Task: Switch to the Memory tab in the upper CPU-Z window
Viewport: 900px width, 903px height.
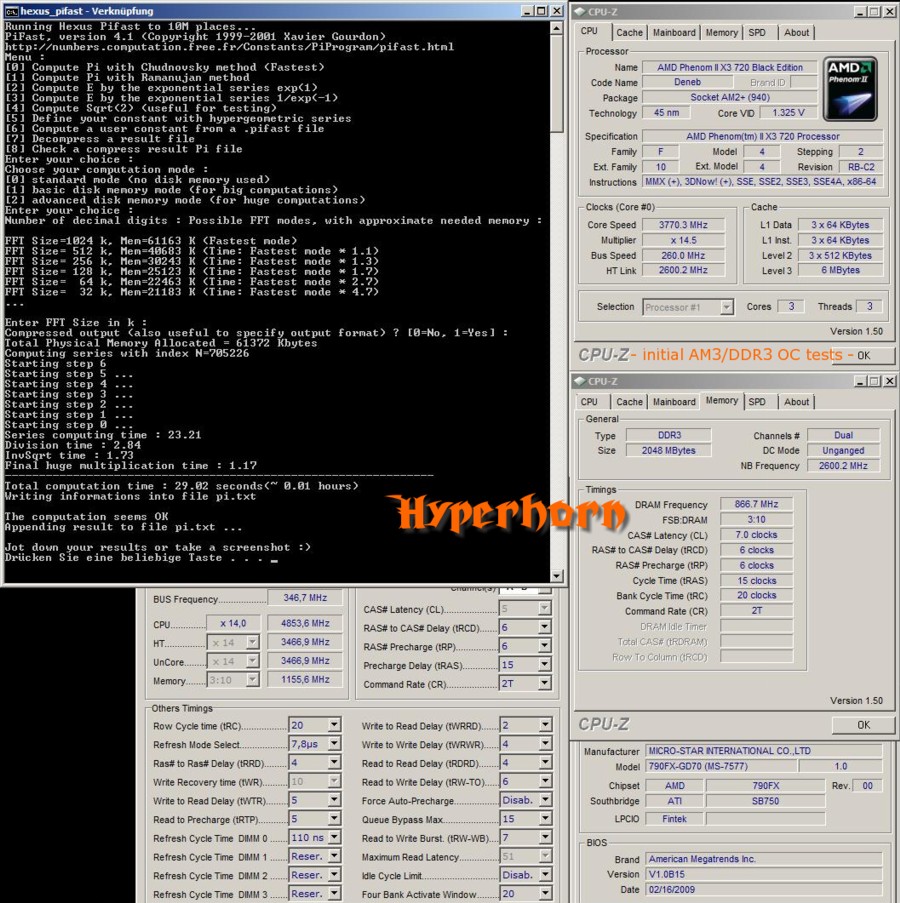Action: tap(721, 33)
